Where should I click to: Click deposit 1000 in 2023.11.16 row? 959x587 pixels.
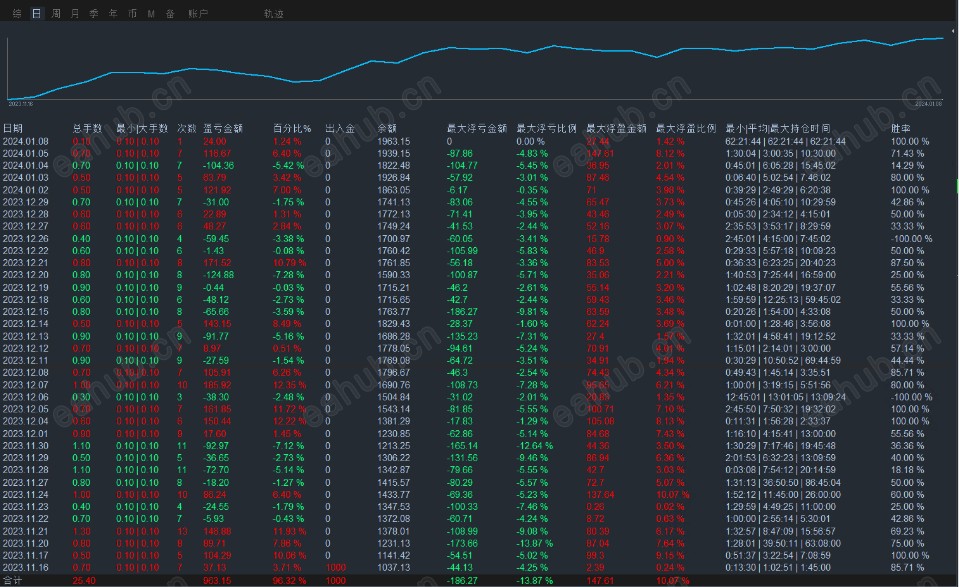click(x=336, y=568)
